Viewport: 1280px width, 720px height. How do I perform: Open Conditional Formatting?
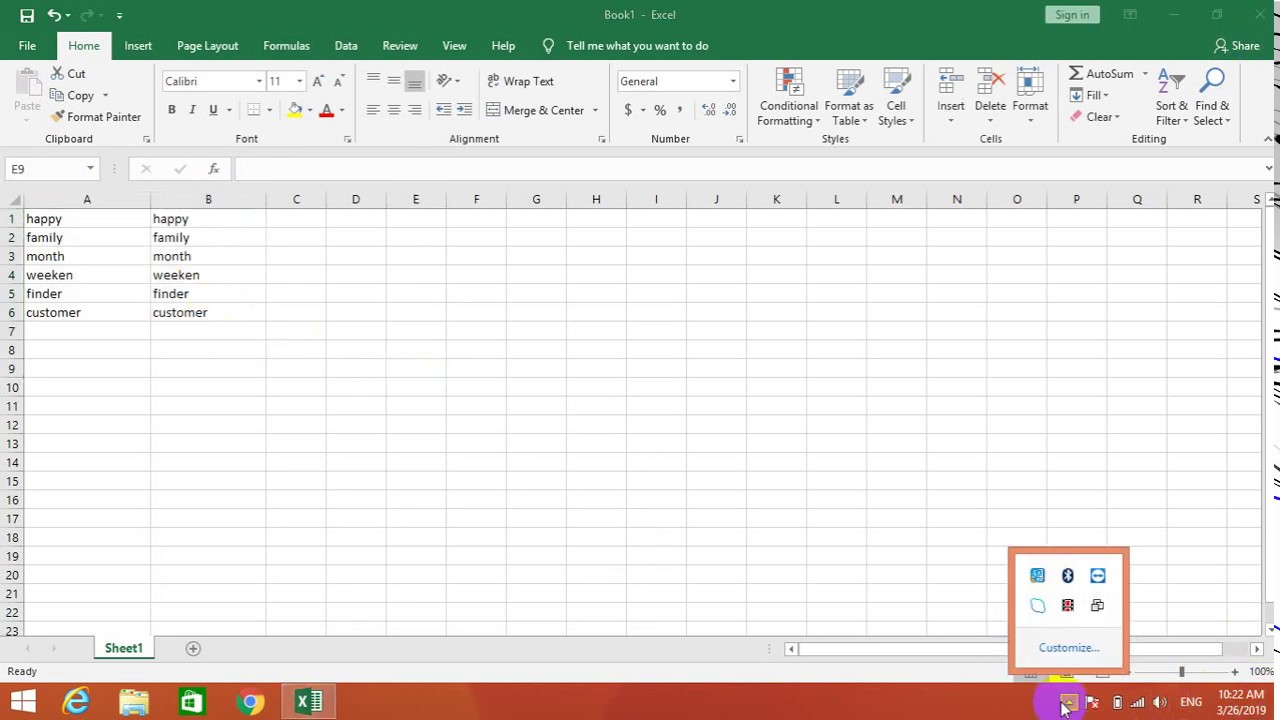click(788, 98)
